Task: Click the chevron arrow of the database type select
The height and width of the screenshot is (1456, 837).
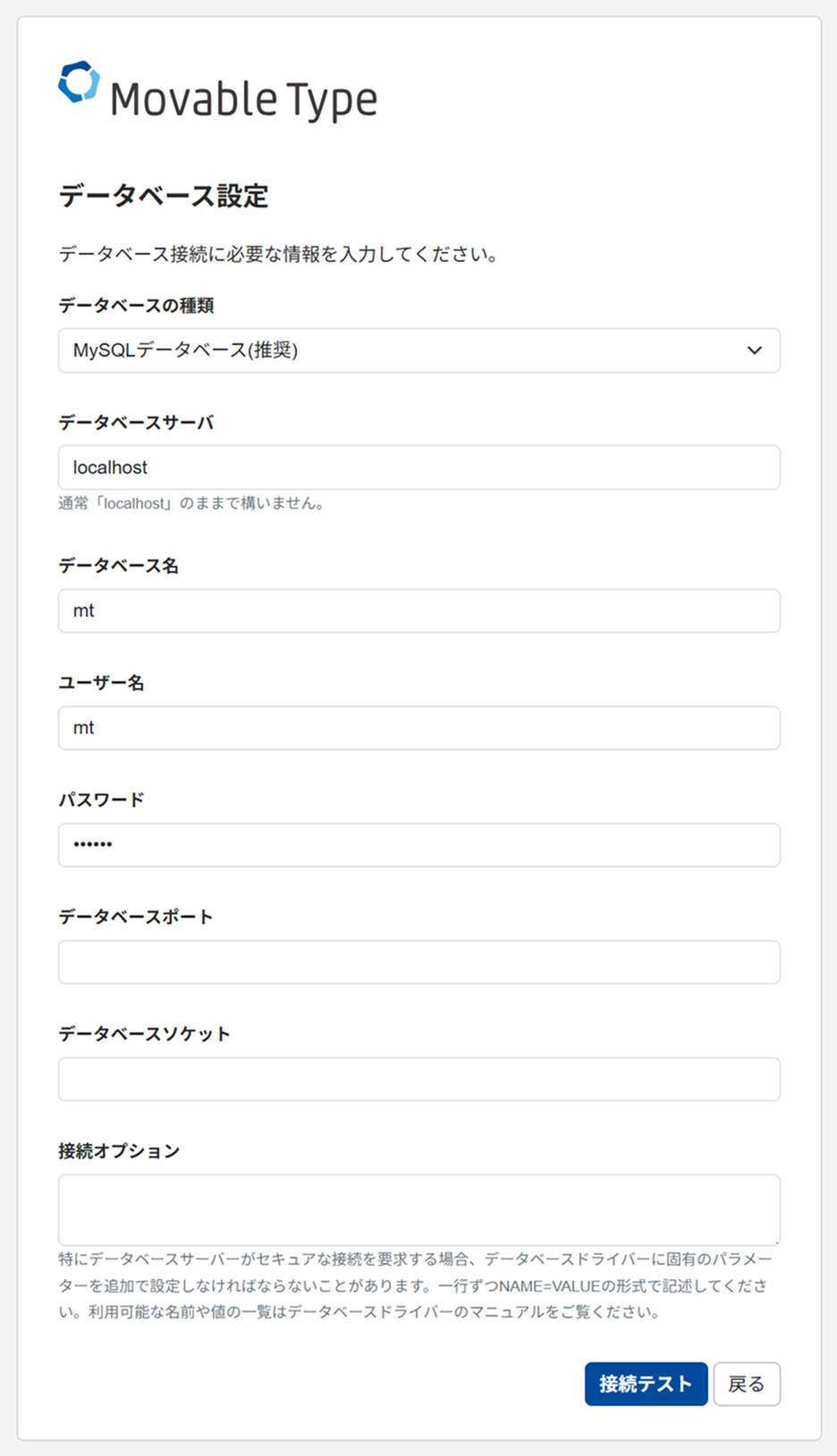Action: 755,350
